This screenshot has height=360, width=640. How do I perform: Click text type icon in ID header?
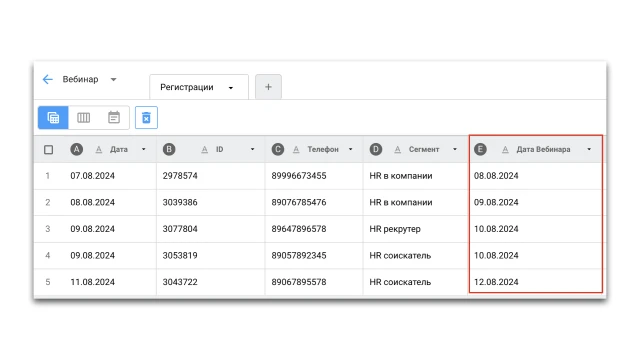(204, 149)
